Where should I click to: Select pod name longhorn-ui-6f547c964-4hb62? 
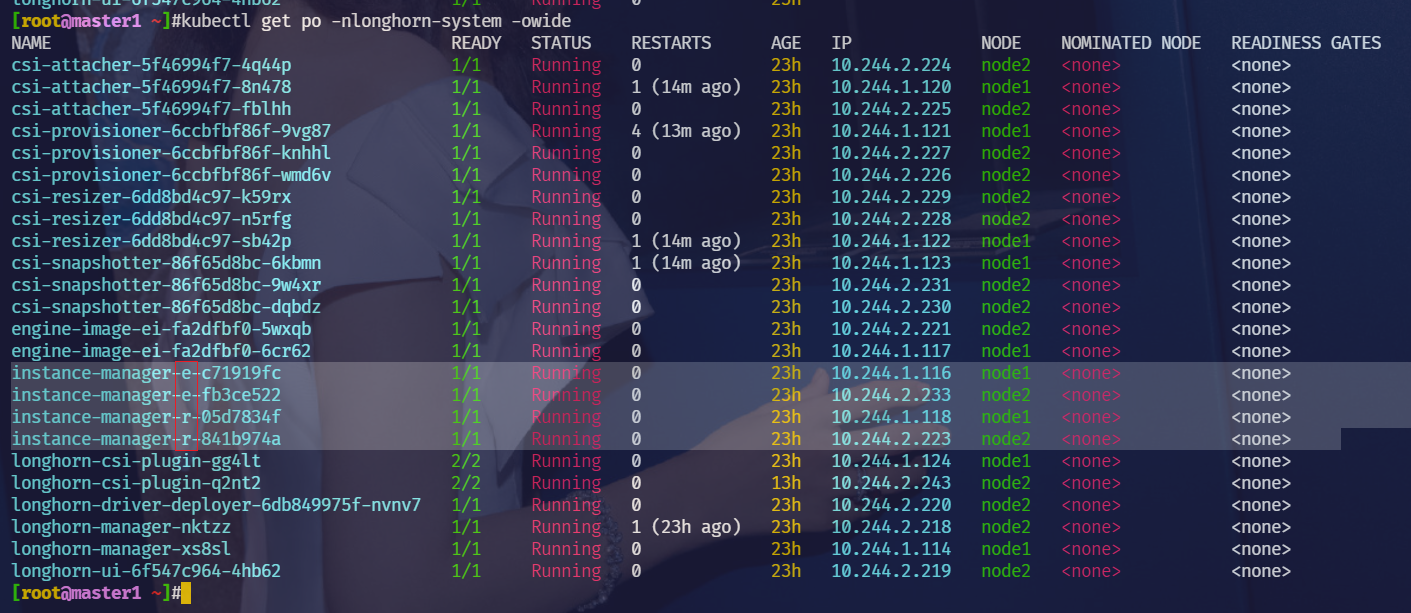(x=146, y=571)
